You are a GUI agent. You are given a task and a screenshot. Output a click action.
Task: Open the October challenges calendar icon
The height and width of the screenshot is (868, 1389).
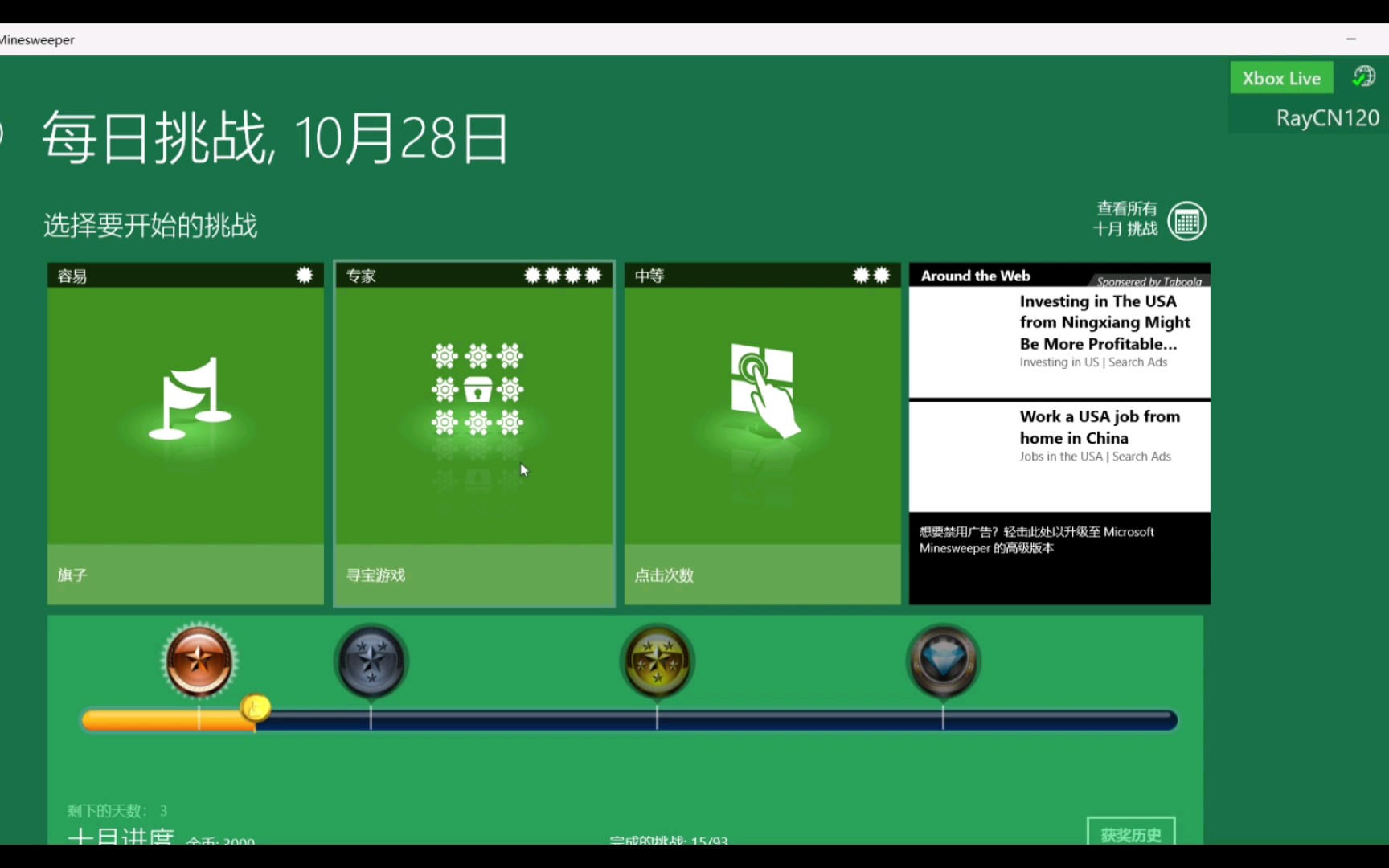1186,221
